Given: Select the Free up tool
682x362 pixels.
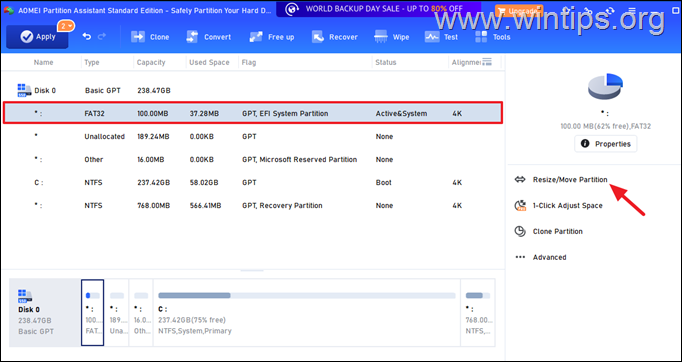Looking at the screenshot, I should click(x=272, y=37).
